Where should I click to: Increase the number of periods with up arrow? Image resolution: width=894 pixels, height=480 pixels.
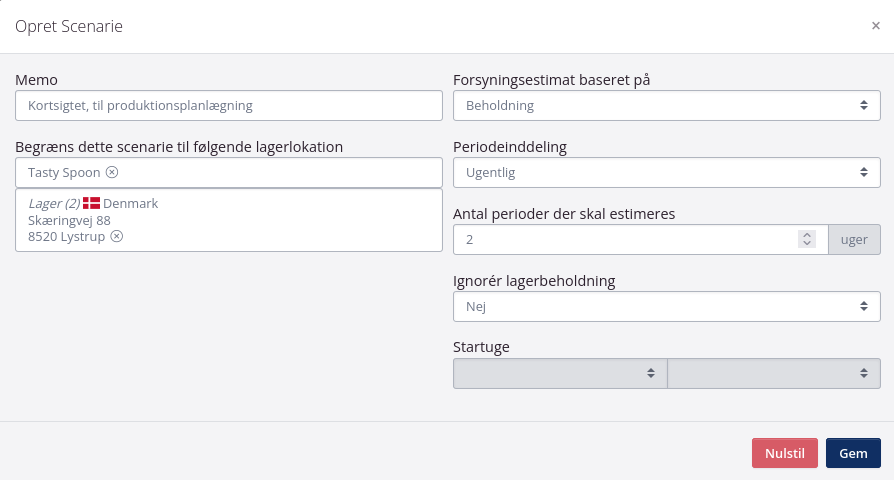[807, 235]
